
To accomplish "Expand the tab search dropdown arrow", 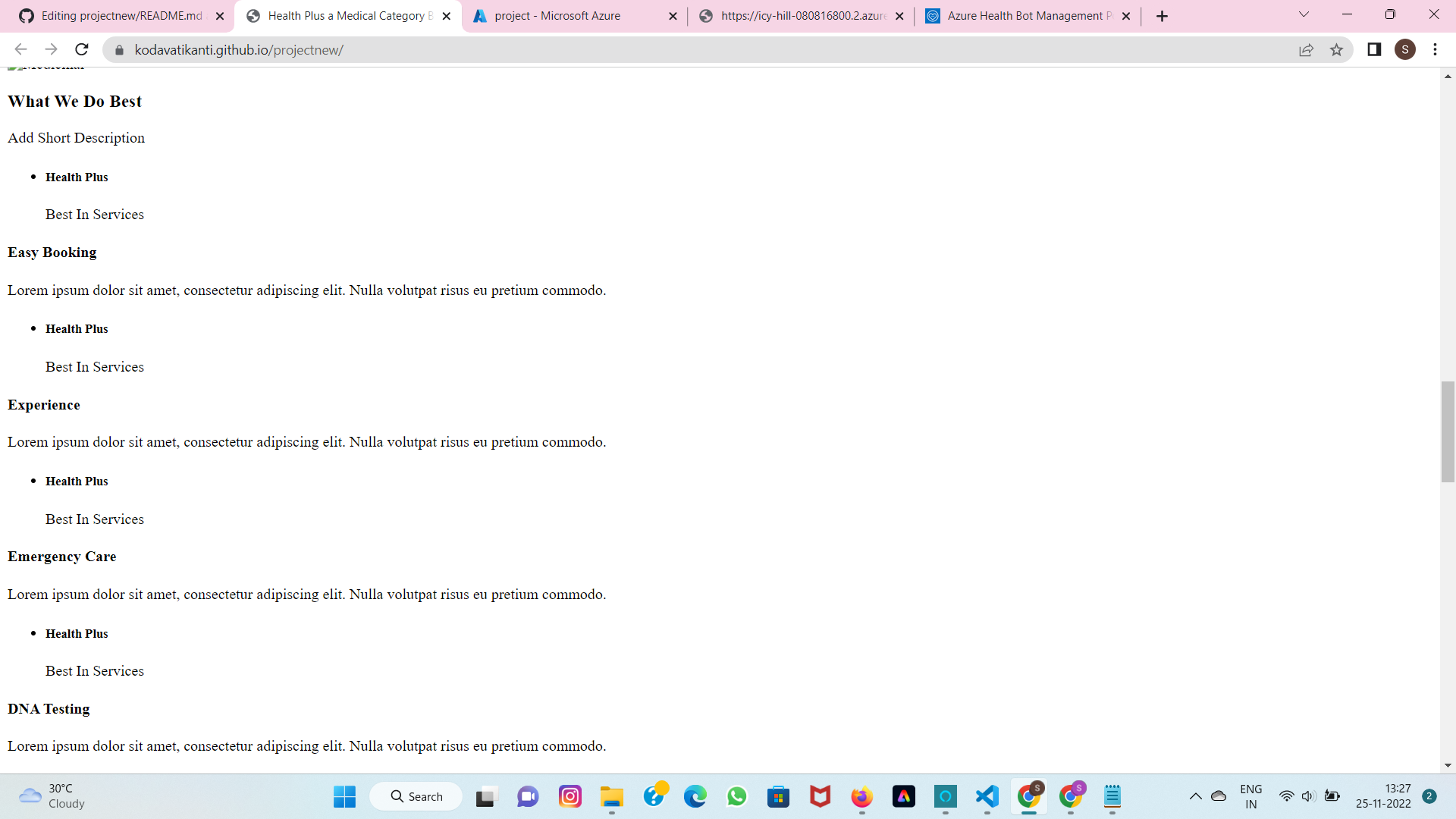I will point(1304,14).
